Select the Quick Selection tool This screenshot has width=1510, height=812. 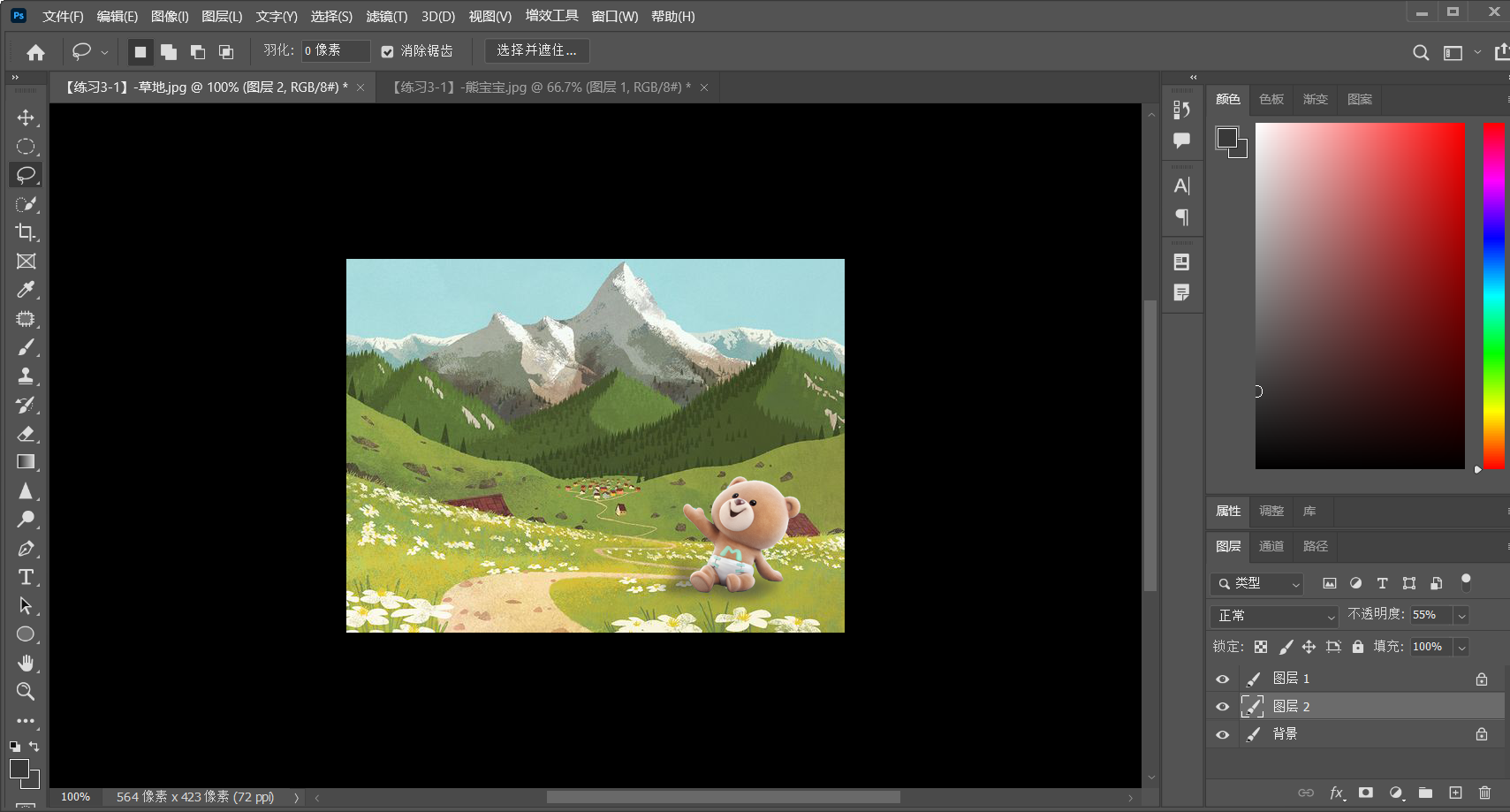pos(26,204)
